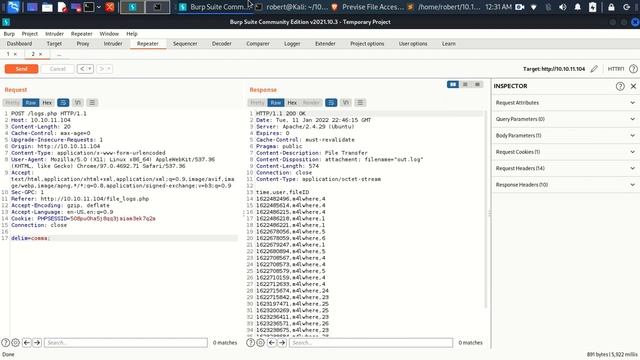This screenshot has width=640, height=360.
Task: Open the notifications bell icon
Action: coord(578,7)
